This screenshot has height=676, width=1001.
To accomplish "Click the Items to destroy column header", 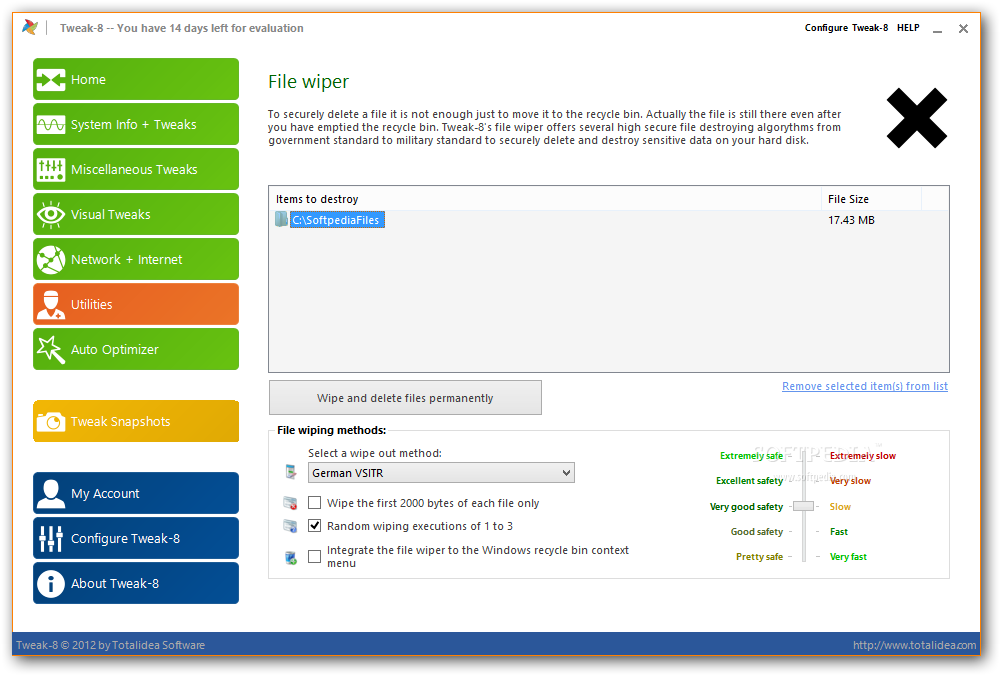I will coord(545,199).
